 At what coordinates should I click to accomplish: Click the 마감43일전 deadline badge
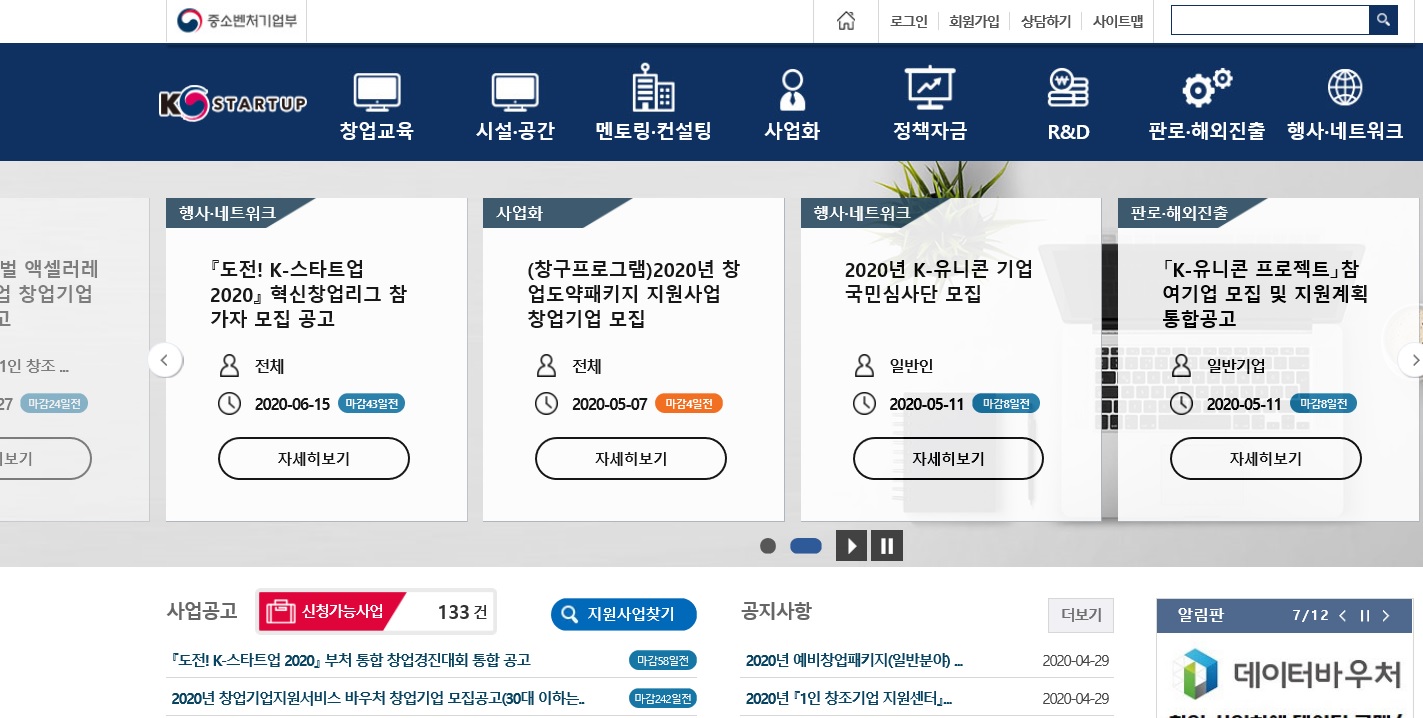[371, 404]
